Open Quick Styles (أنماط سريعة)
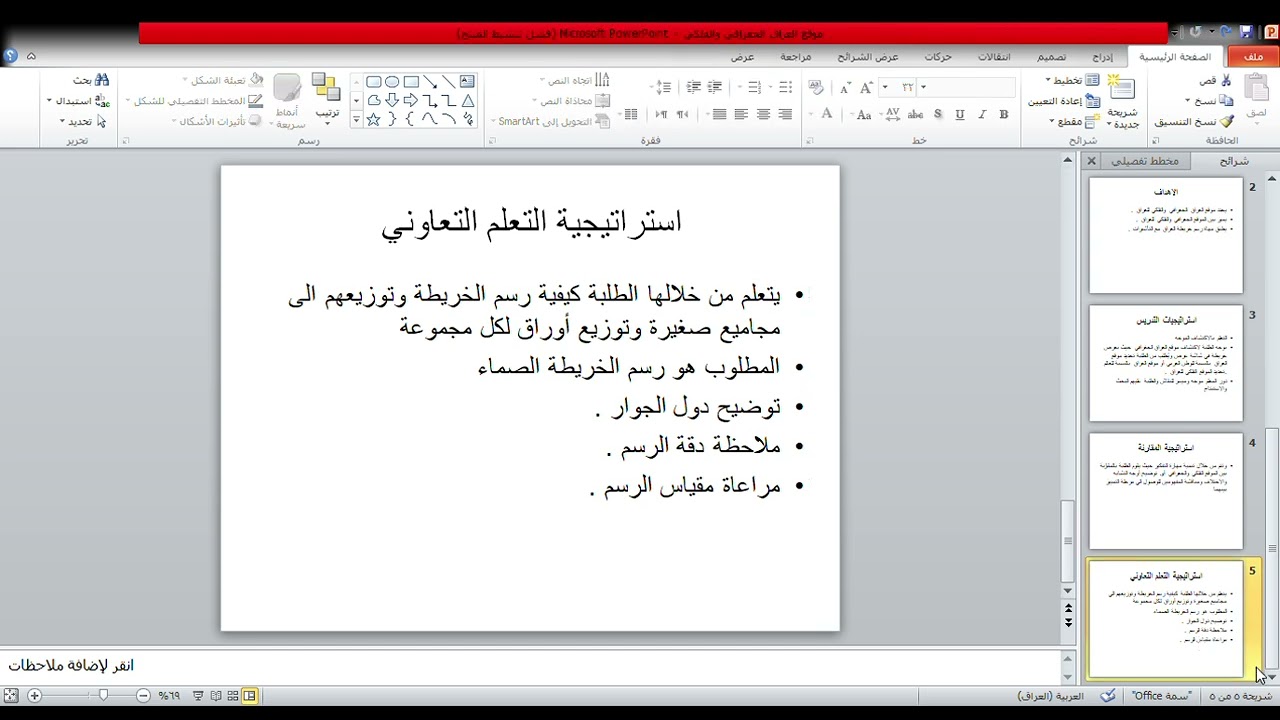Viewport: 1280px width, 720px height. coord(289,102)
